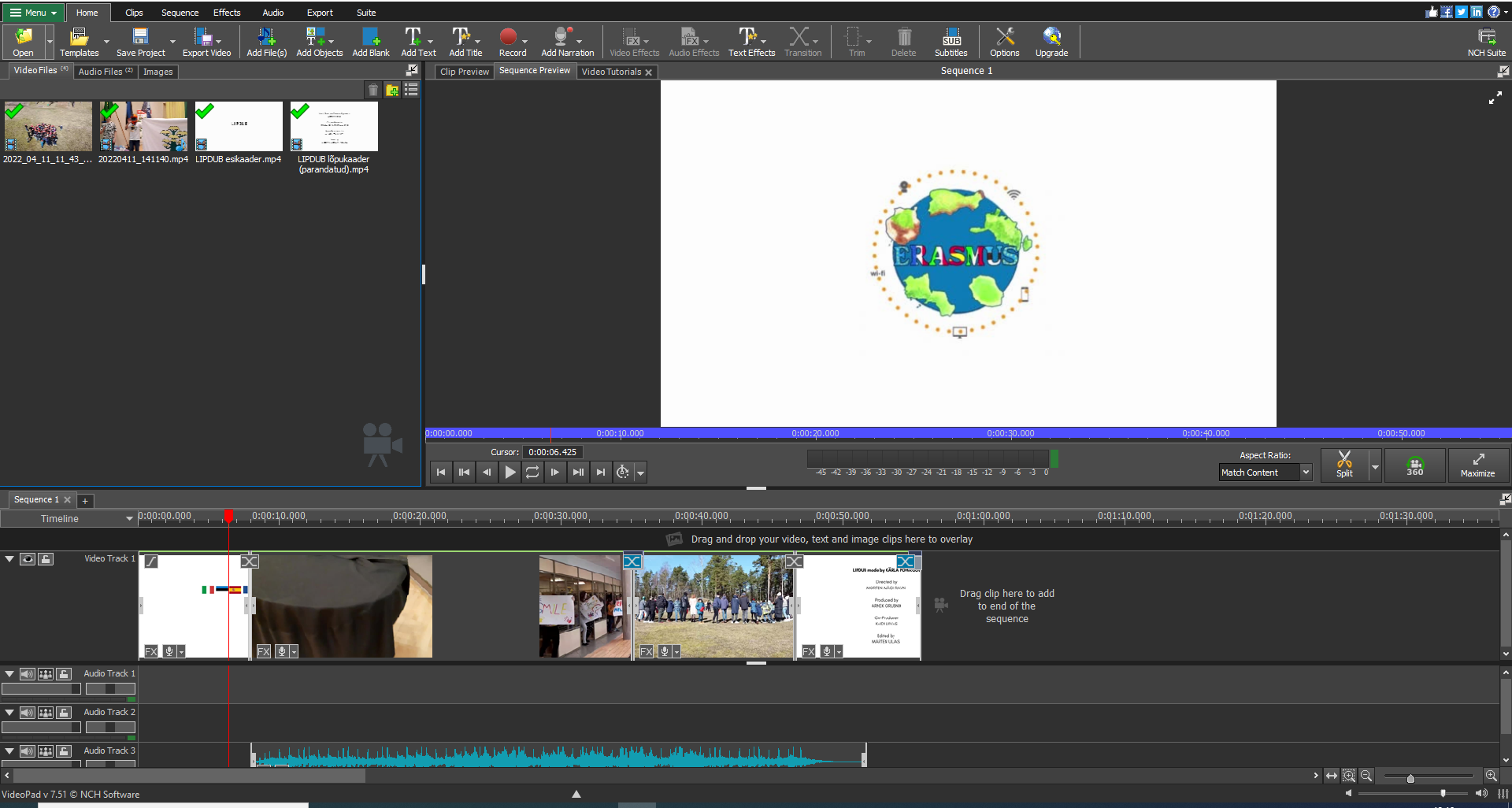The image size is (1512, 808).
Task: Toggle lock on Audio Track 2
Action: pyautogui.click(x=64, y=713)
